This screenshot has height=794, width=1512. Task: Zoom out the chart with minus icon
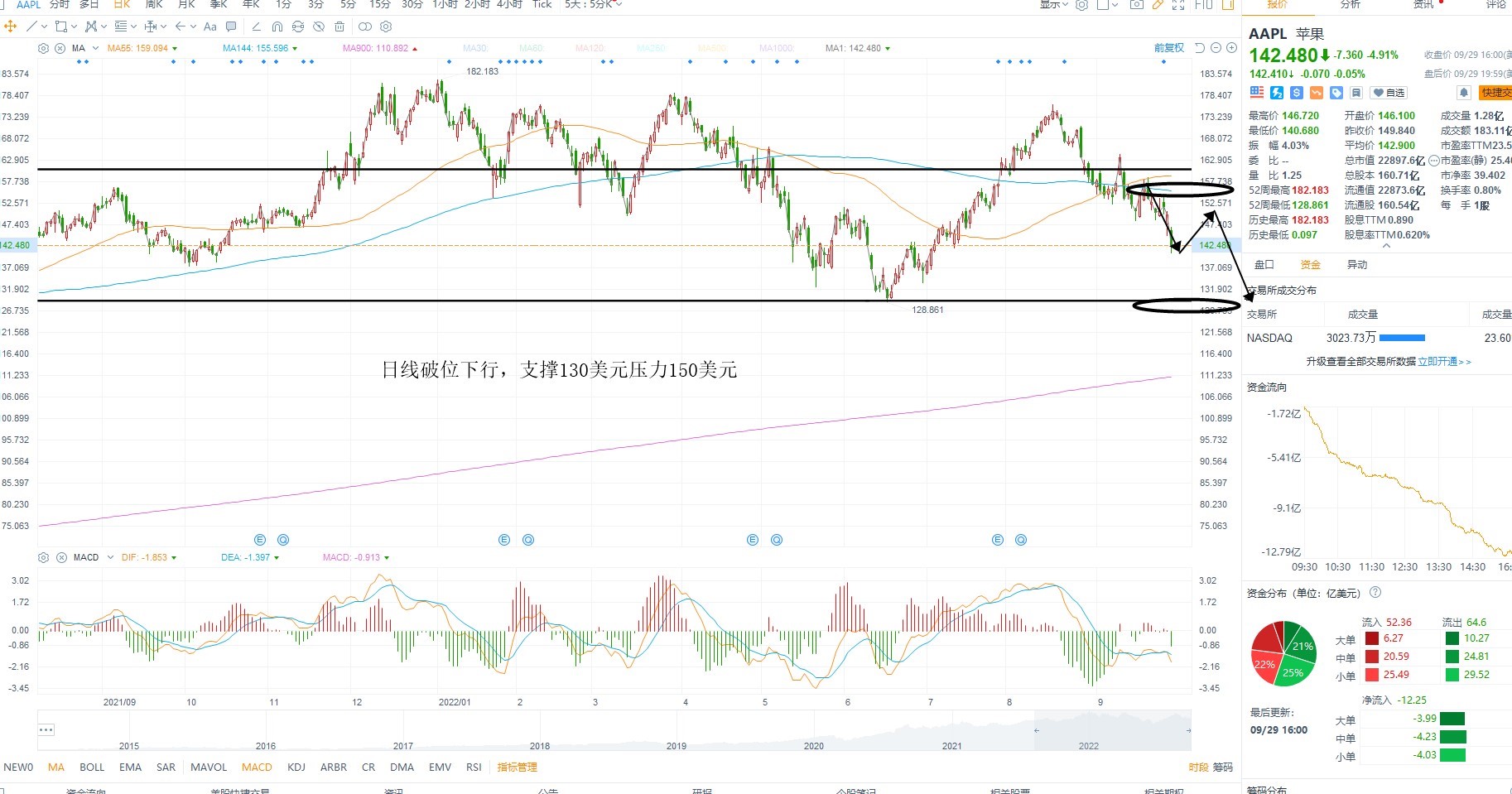[1216, 48]
